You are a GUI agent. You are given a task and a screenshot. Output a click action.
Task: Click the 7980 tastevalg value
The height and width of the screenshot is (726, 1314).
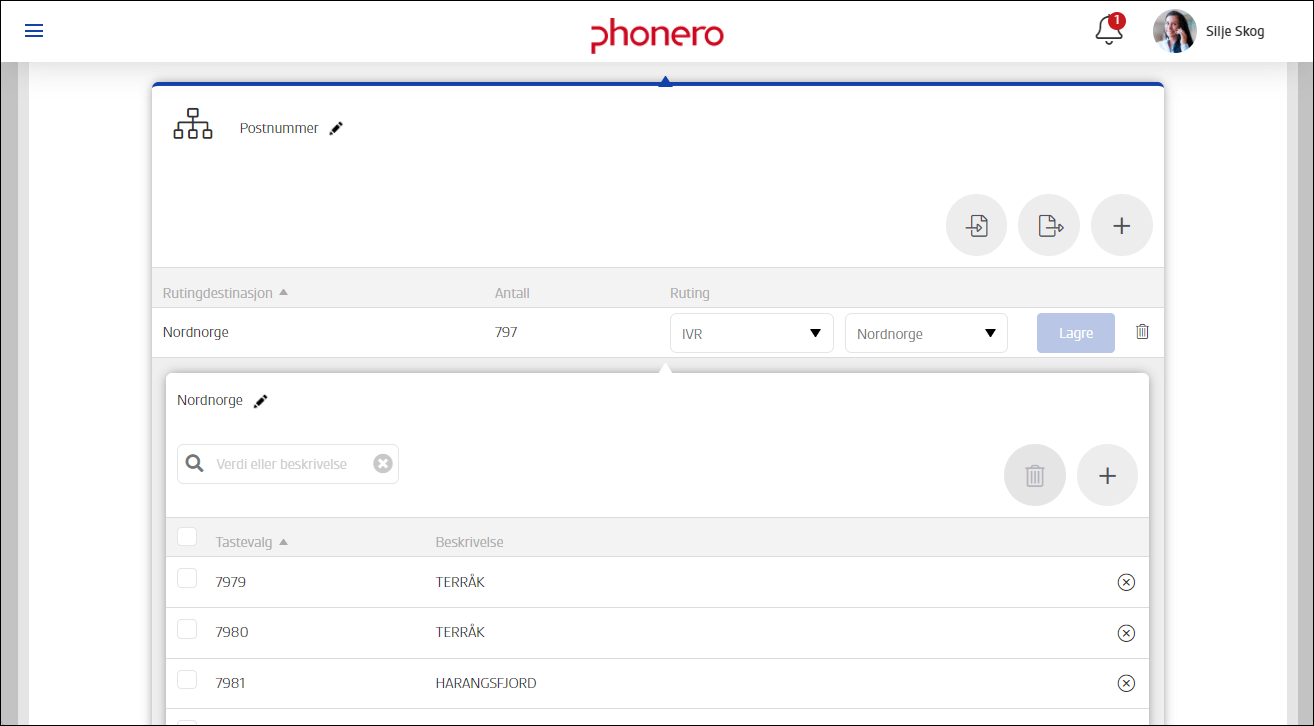point(232,632)
